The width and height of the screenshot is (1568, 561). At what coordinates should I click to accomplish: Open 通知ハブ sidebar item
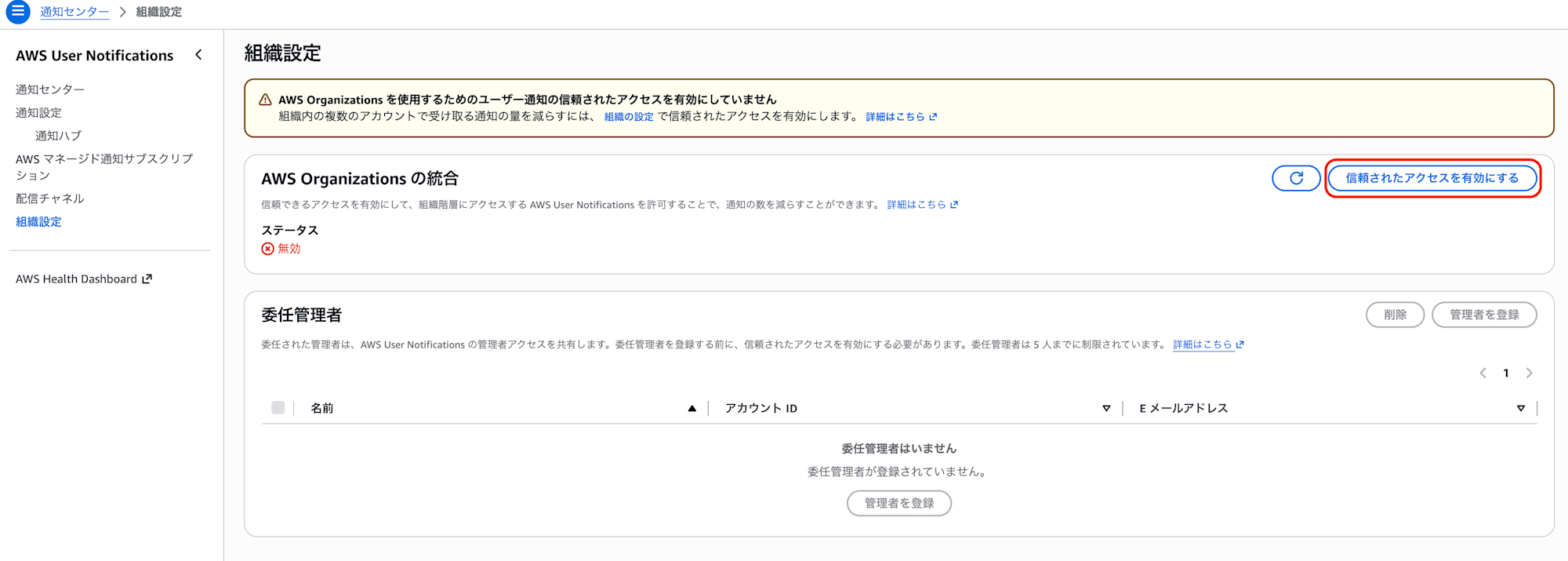58,136
